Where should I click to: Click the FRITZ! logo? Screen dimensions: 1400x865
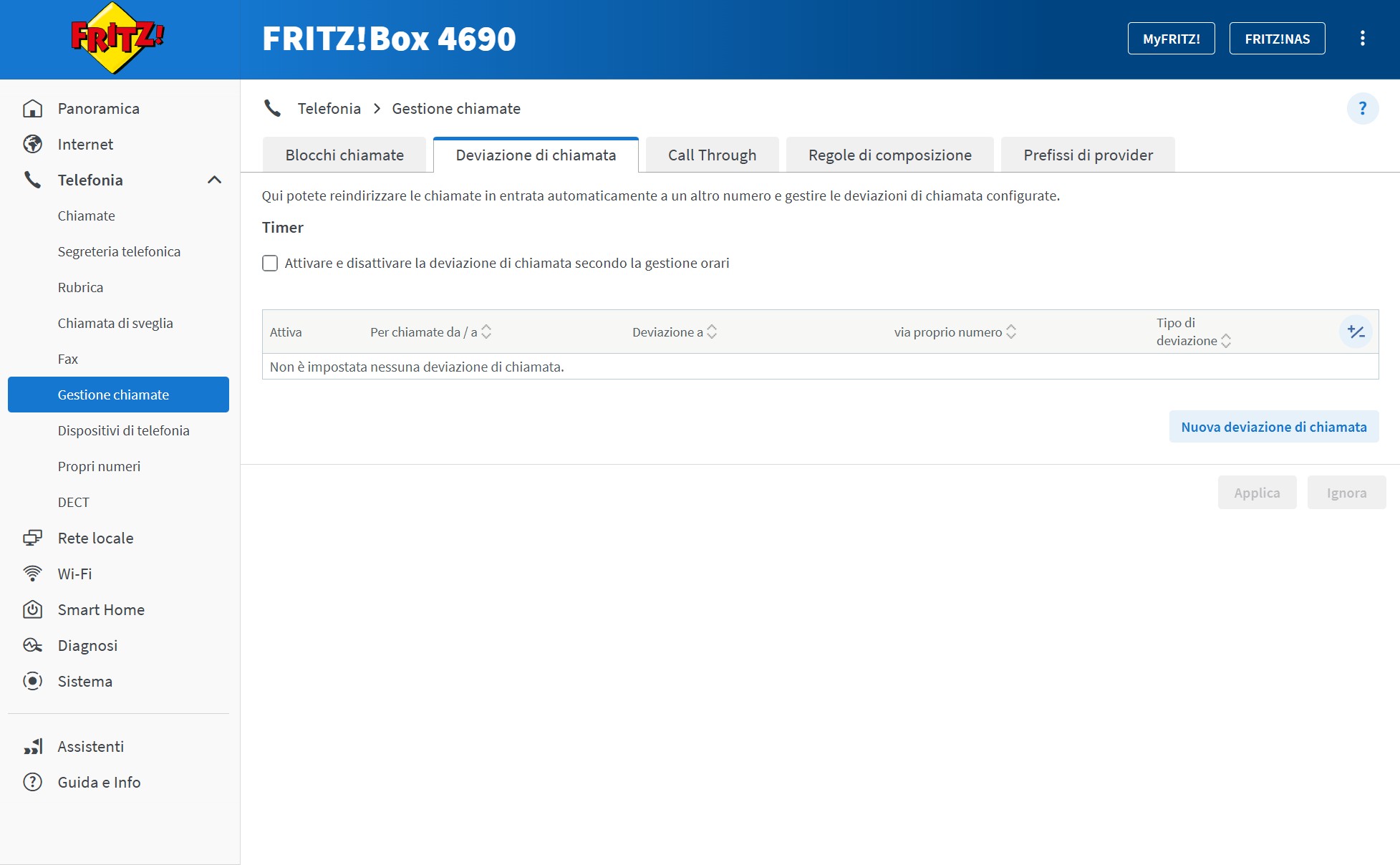pyautogui.click(x=118, y=39)
